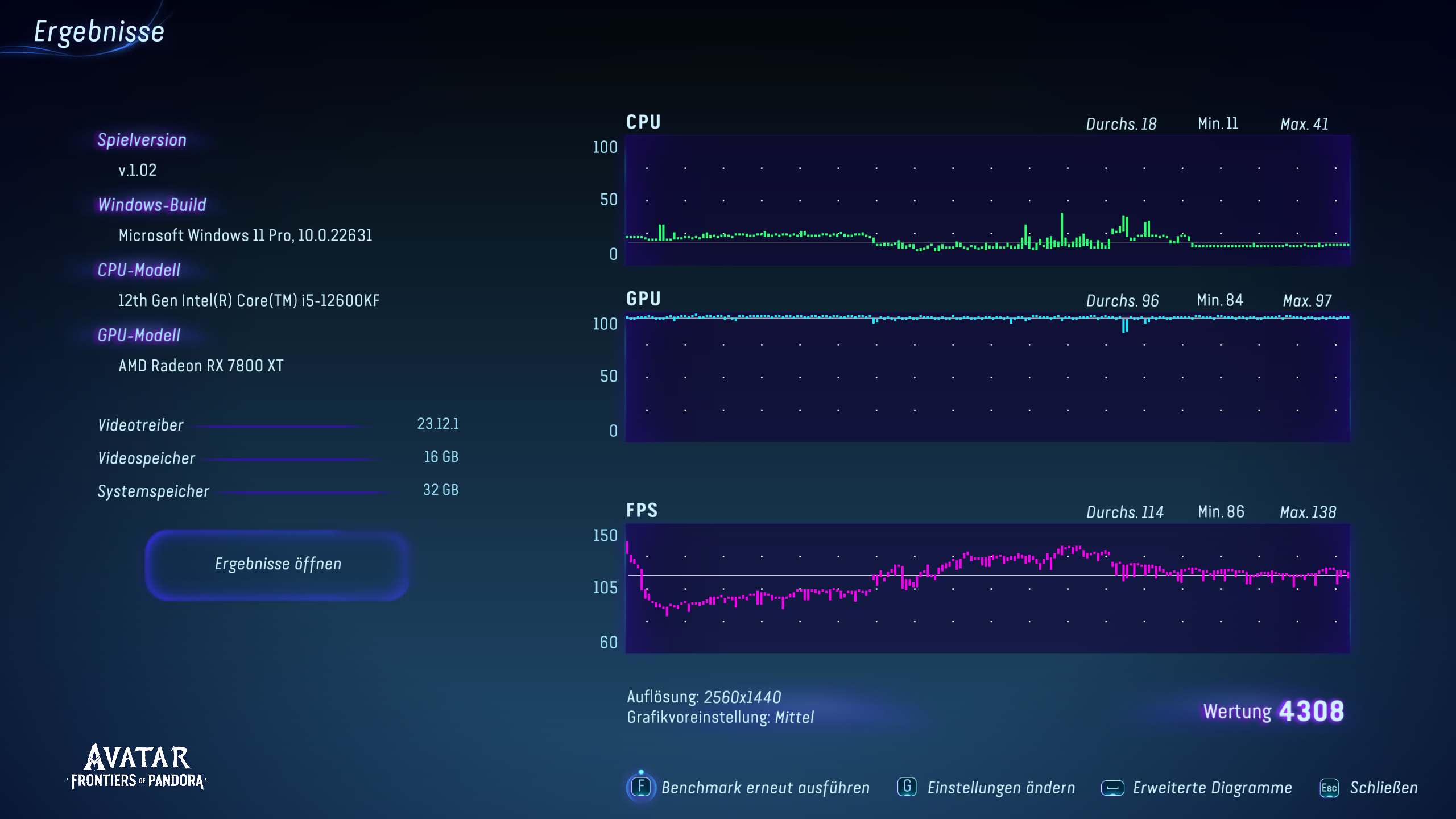The height and width of the screenshot is (819, 1456).
Task: Click the Esc key icon
Action: pos(1329,788)
